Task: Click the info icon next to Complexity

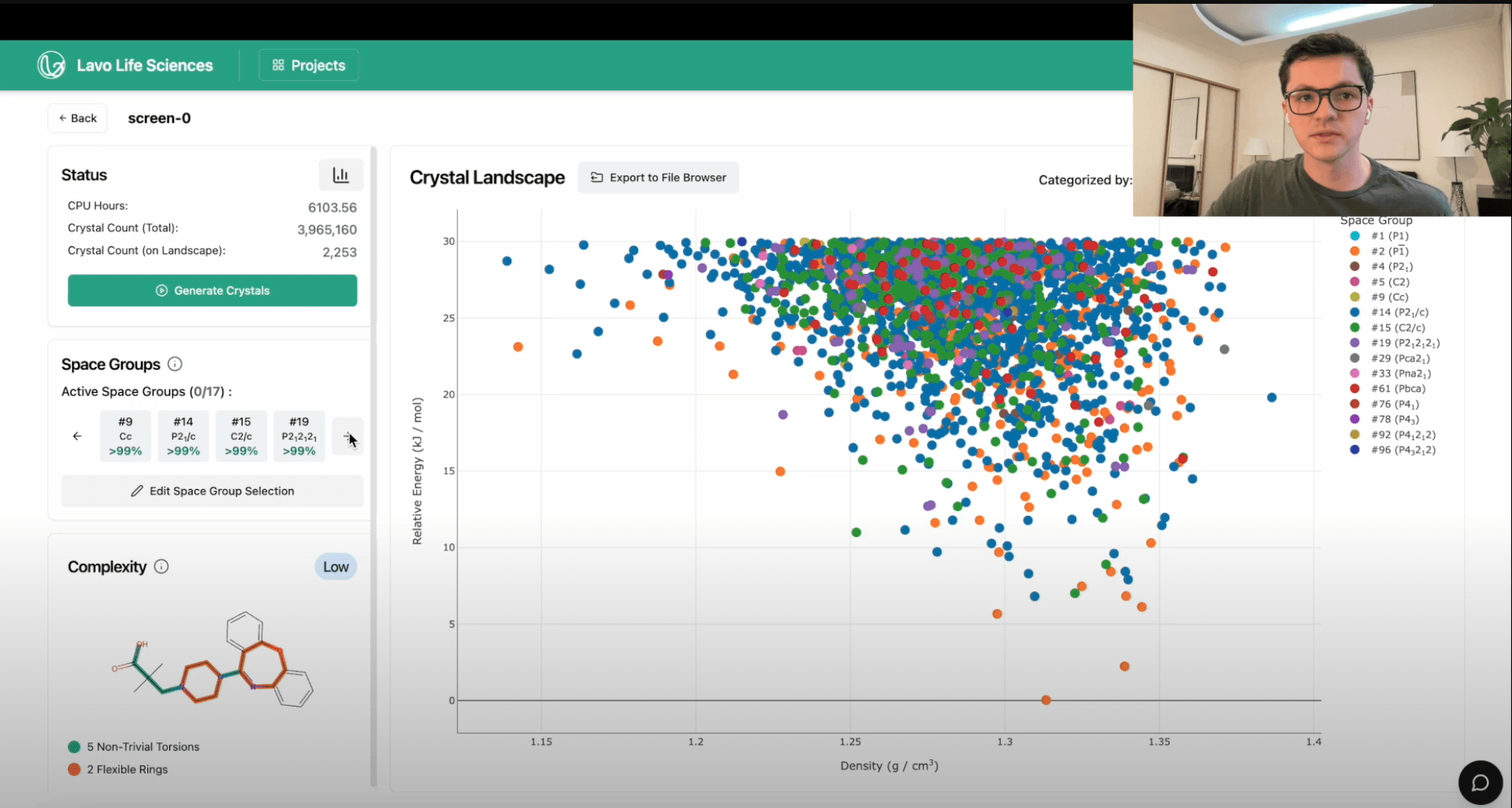Action: tap(161, 567)
